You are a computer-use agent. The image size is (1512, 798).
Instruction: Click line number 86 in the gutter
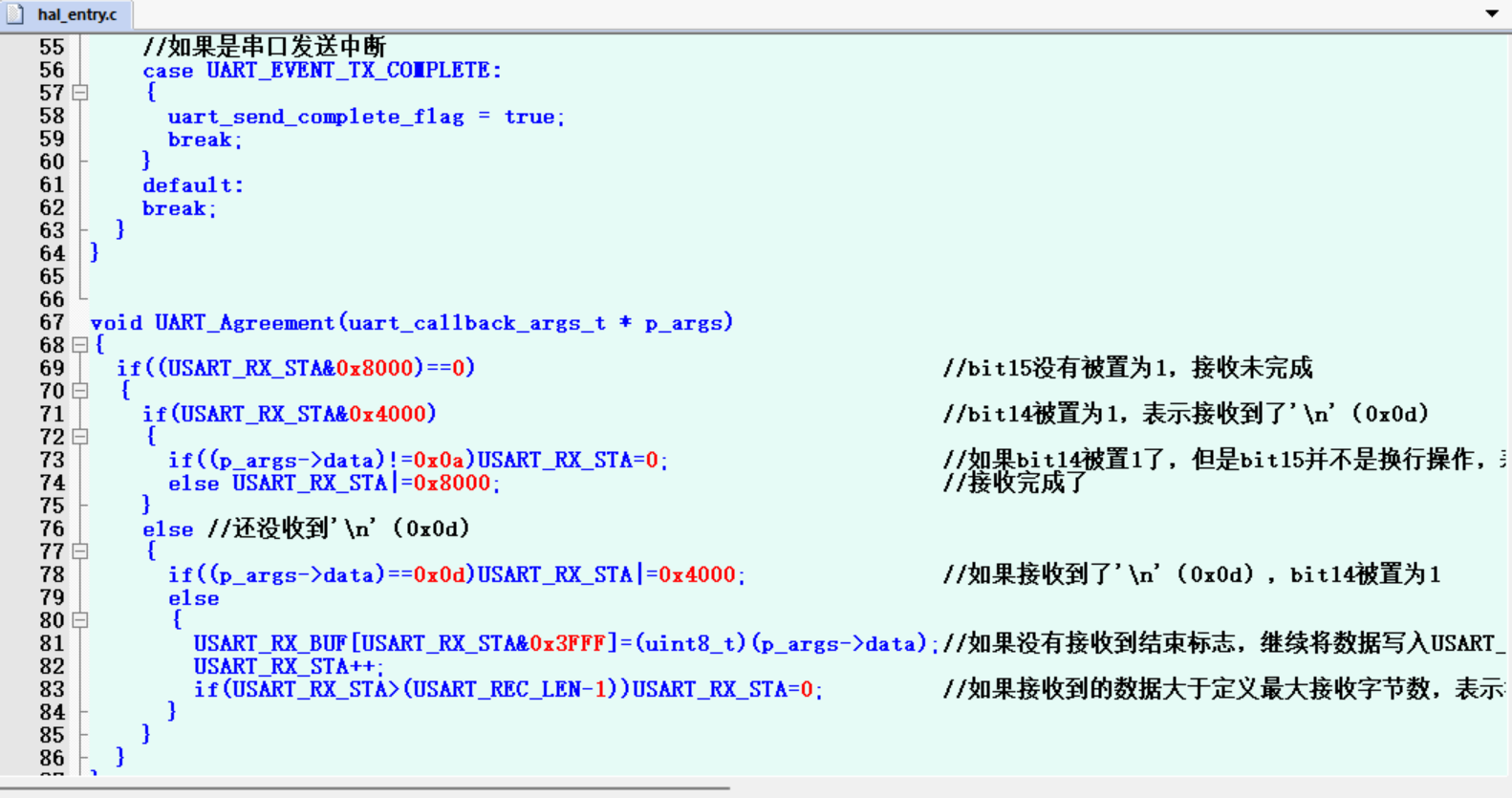coord(52,758)
